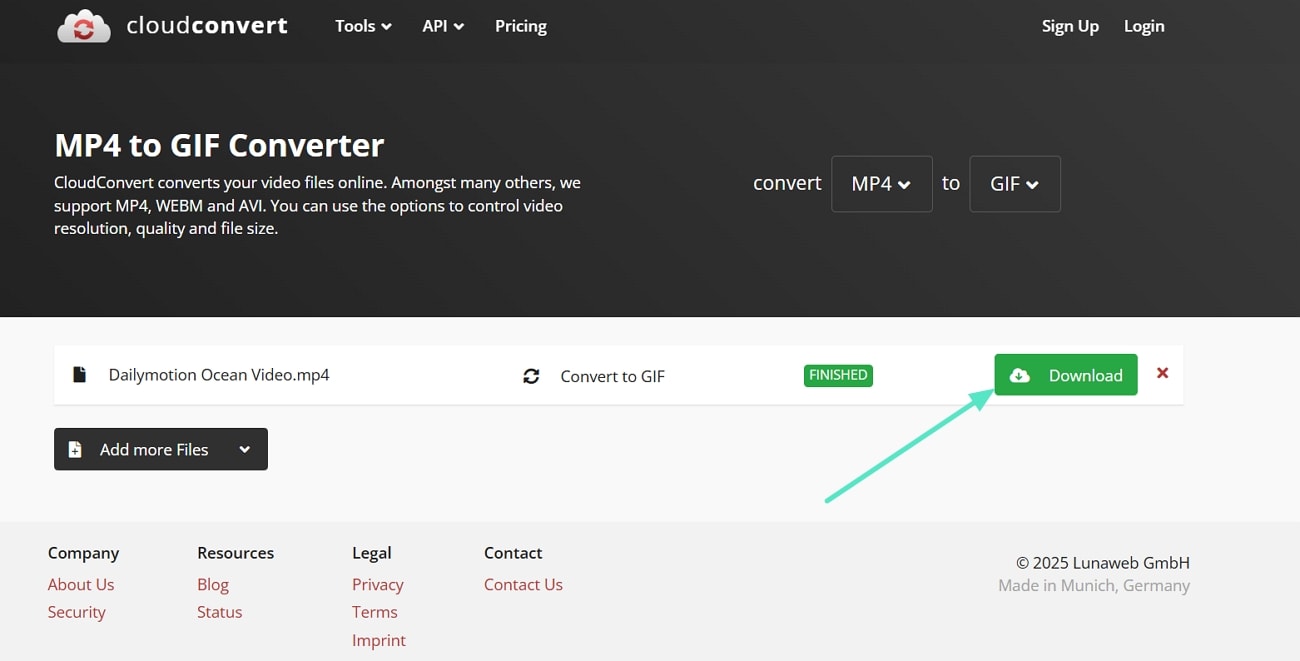Open the Tools dropdown menu
This screenshot has height=661, width=1300.
point(363,26)
